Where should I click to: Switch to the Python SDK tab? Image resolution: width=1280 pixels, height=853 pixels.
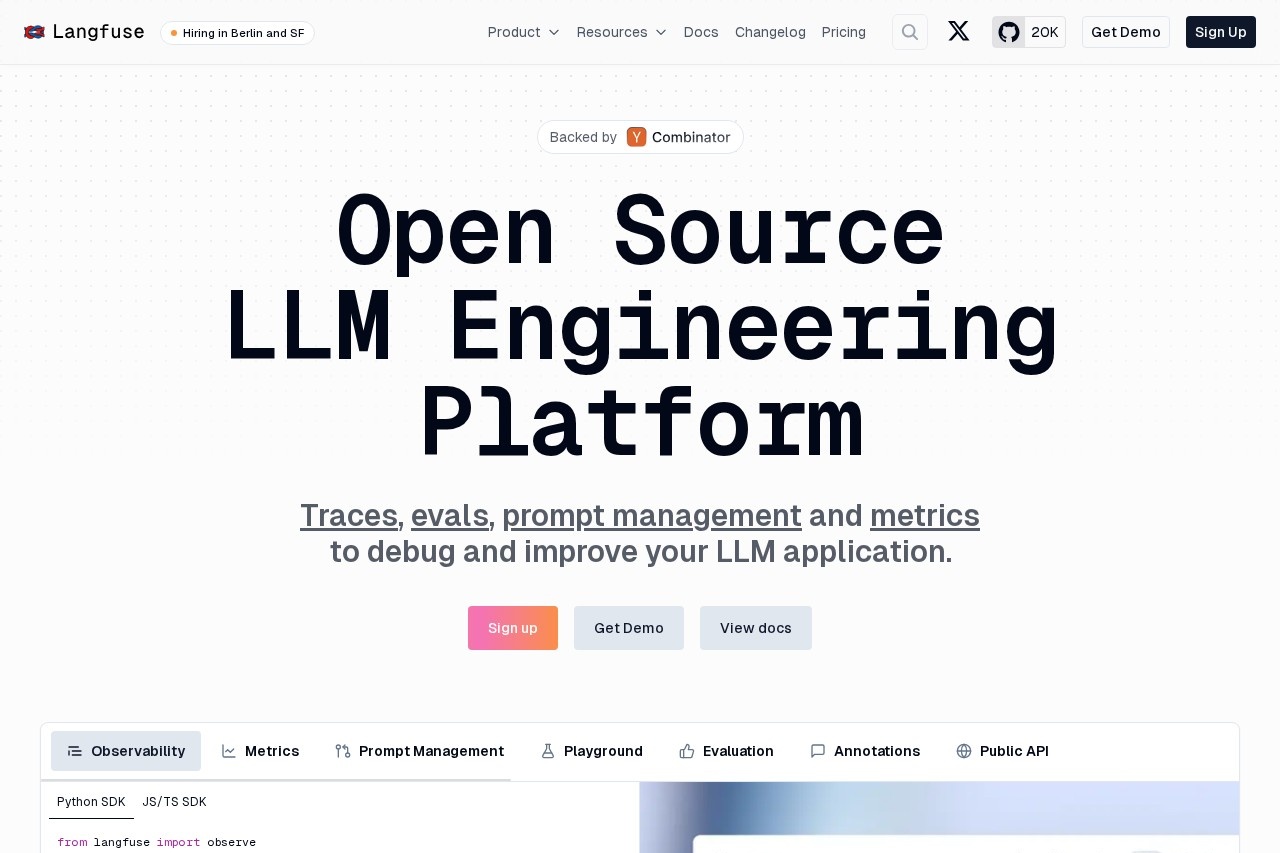pyautogui.click(x=91, y=802)
